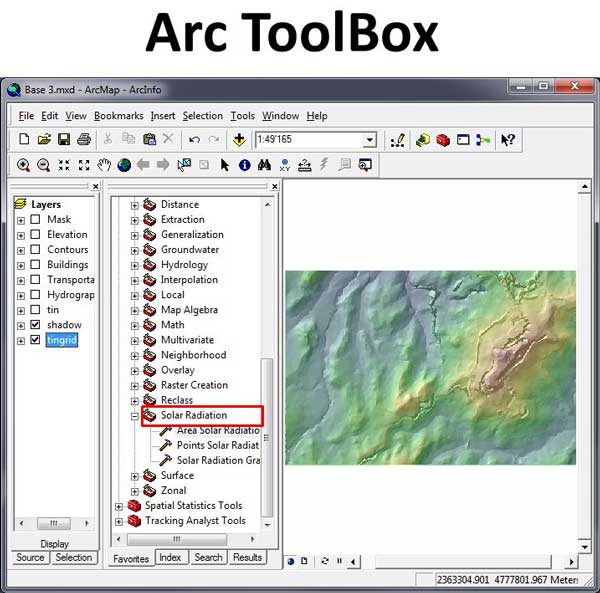Click the Fixed Zoom In icon

coord(64,165)
